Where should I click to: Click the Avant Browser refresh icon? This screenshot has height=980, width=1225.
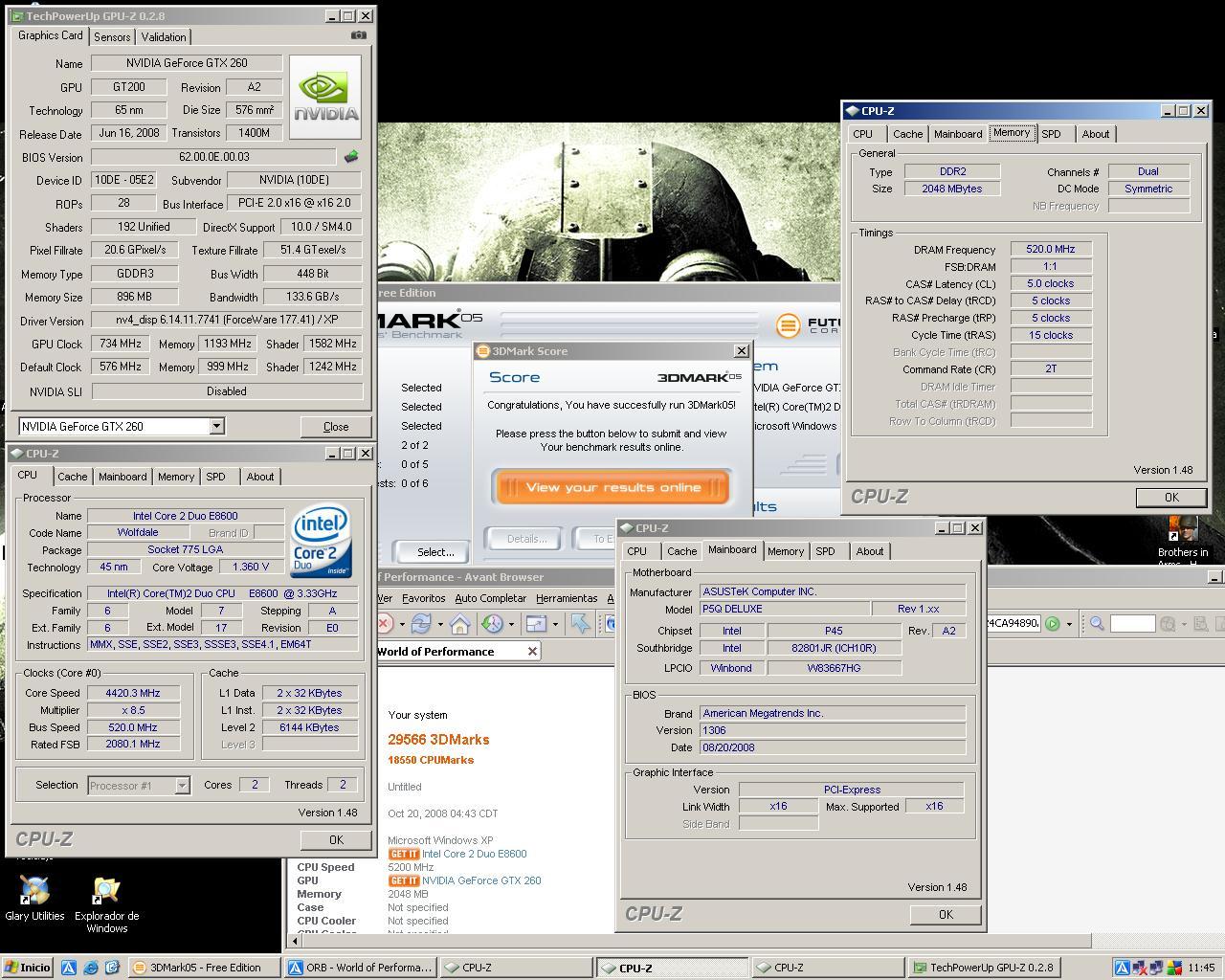(x=420, y=624)
